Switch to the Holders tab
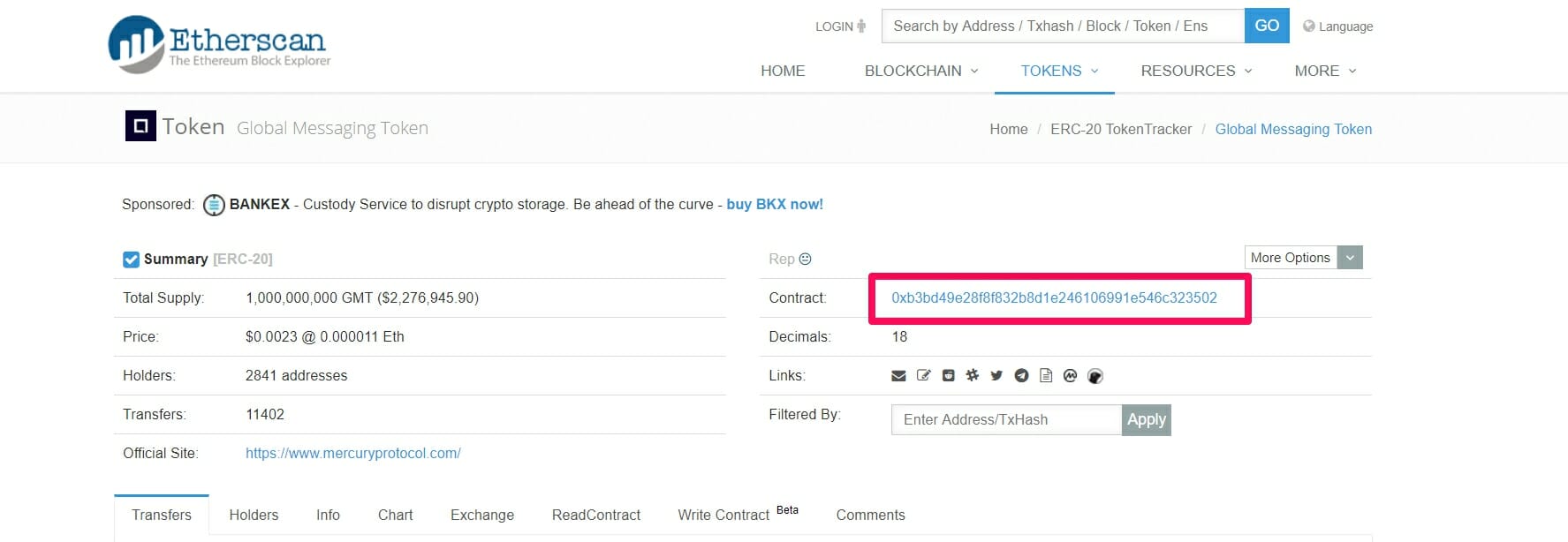Screen dimensions: 1568x542 (x=254, y=515)
